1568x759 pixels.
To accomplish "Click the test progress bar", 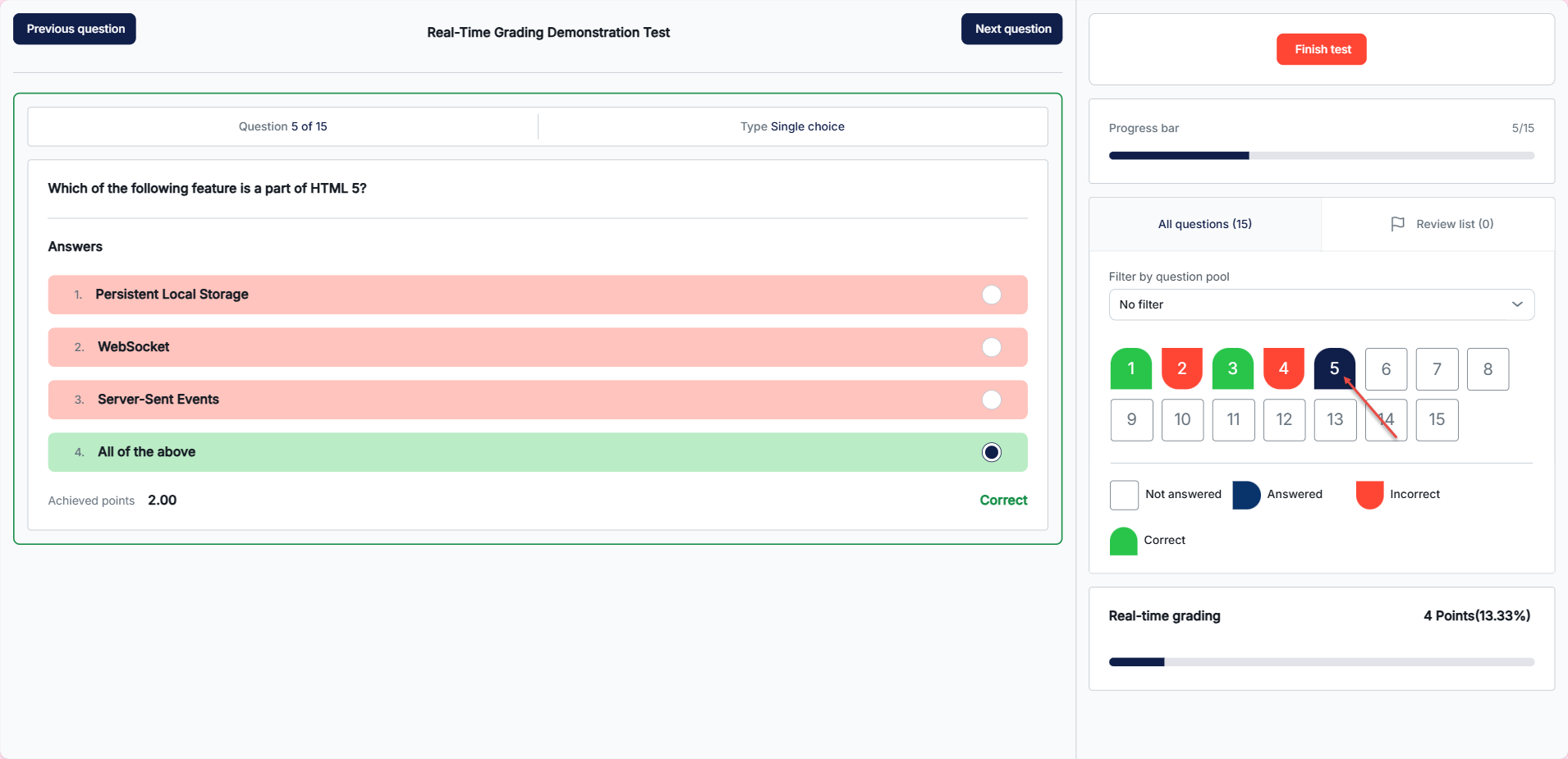I will click(x=1320, y=155).
